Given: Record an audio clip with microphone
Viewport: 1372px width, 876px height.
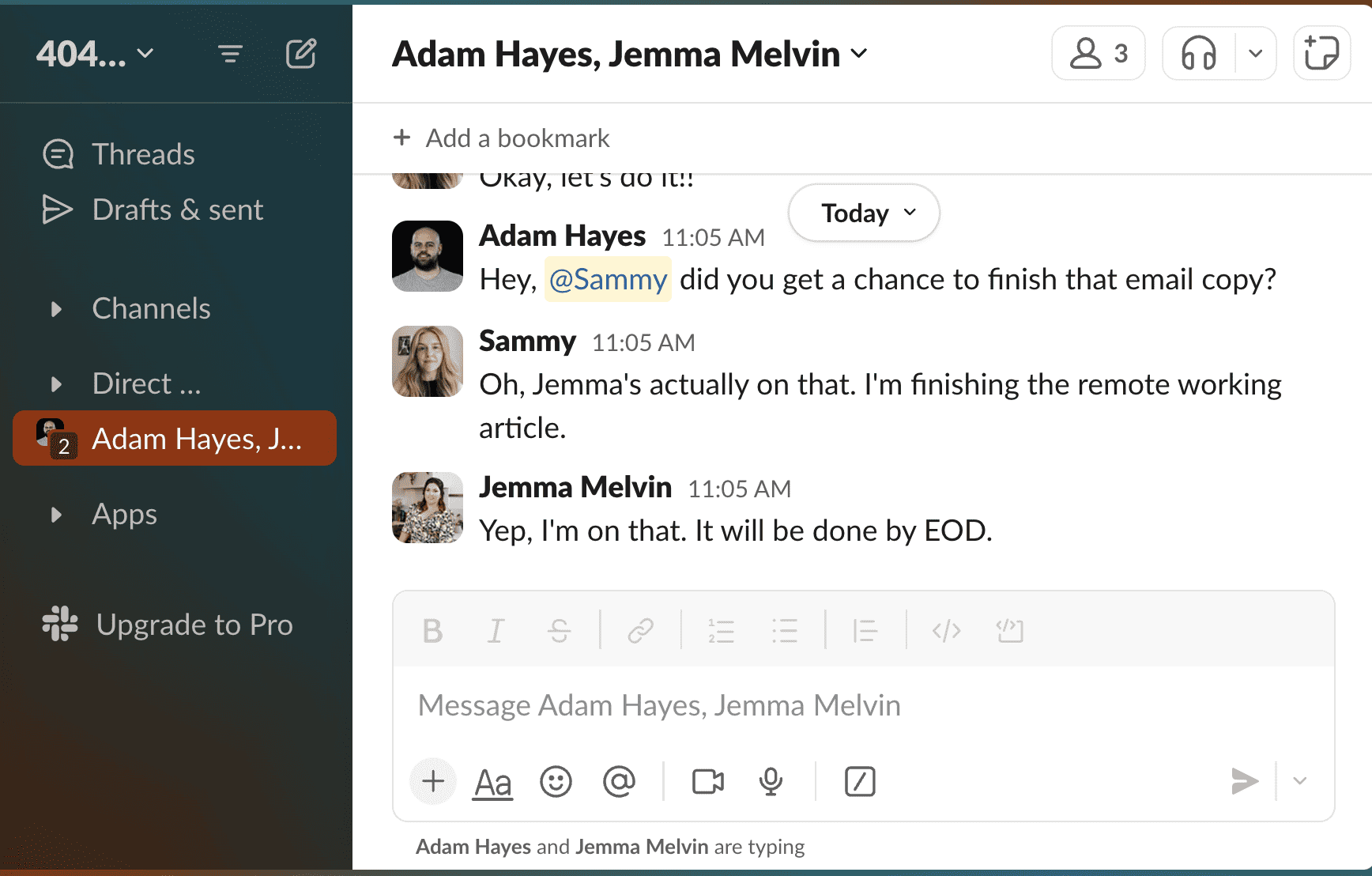Looking at the screenshot, I should [771, 782].
